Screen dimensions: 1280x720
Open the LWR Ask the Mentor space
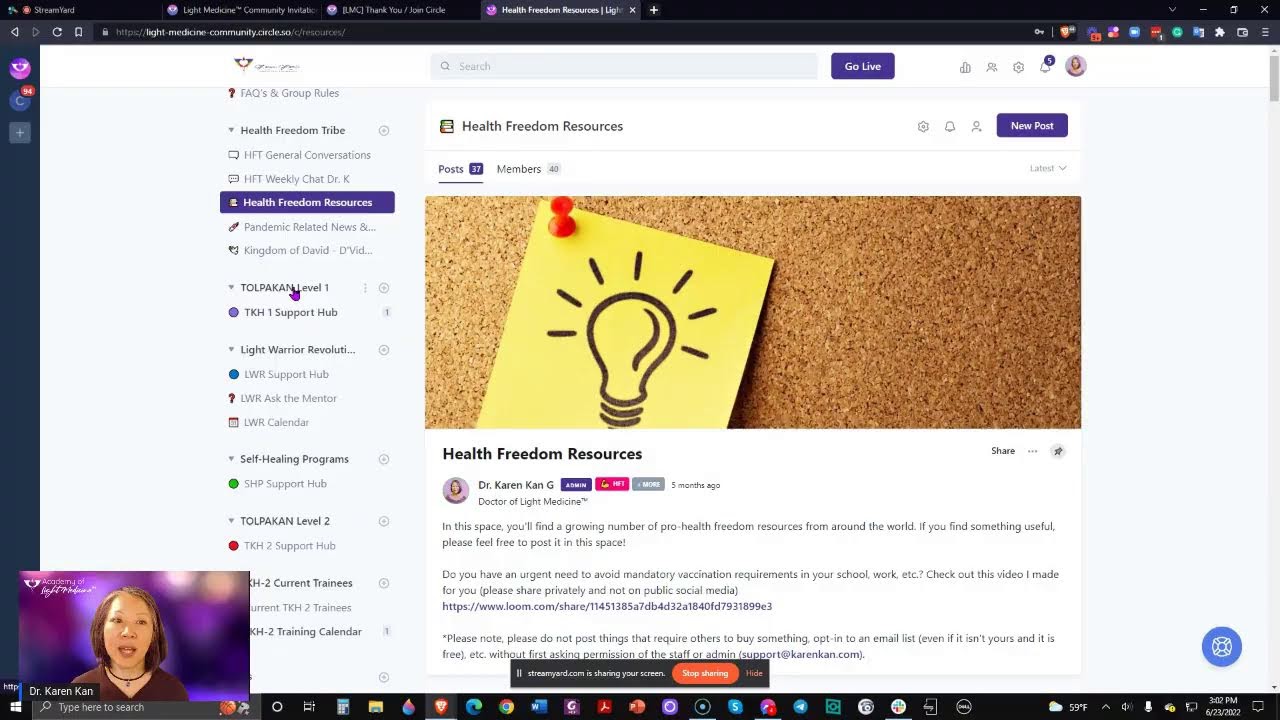pos(288,398)
